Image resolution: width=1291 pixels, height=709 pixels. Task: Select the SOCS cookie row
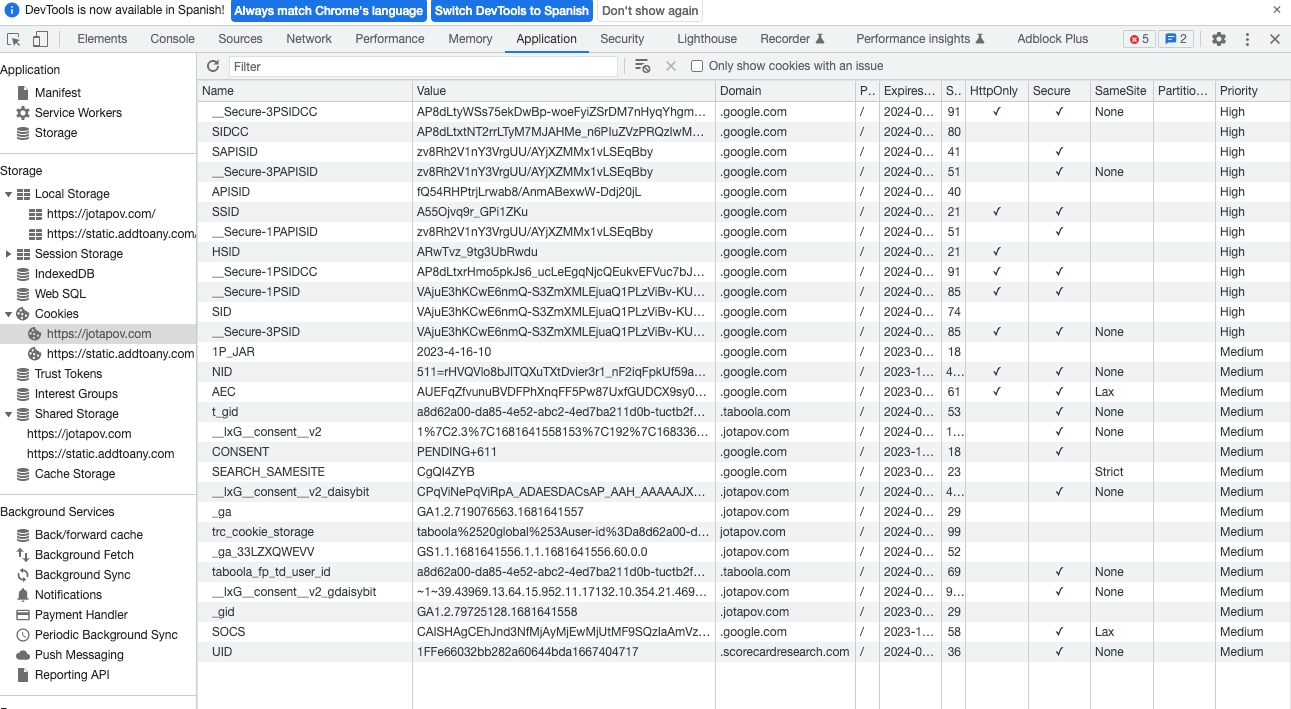(744, 632)
